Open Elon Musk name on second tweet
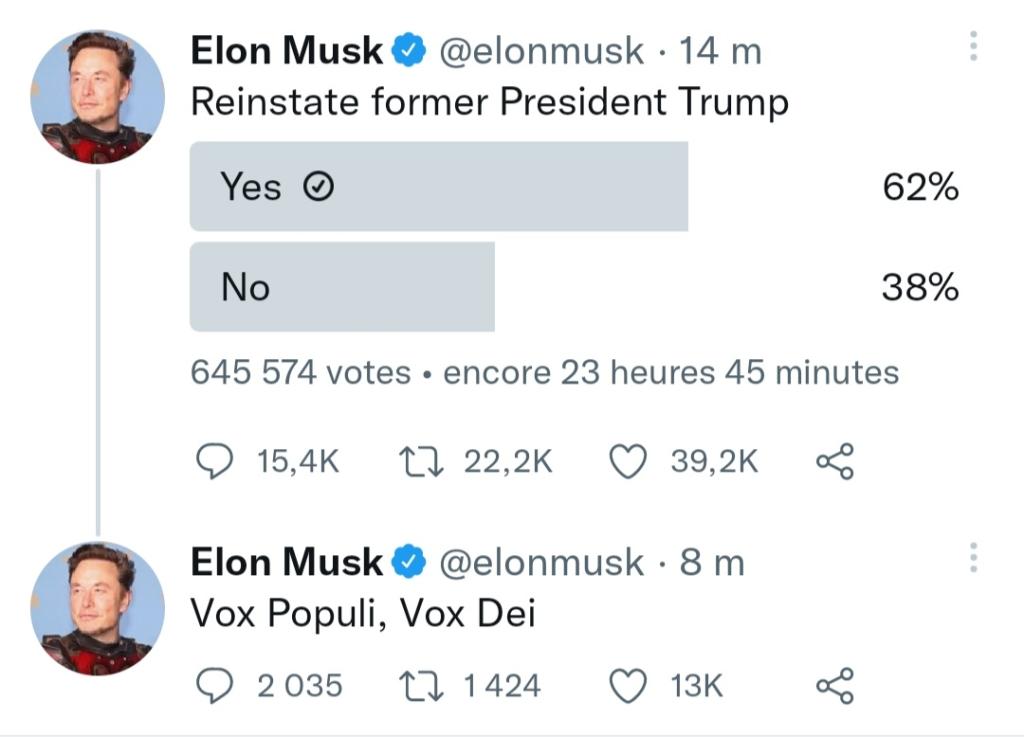The image size is (1024, 737). 286,562
